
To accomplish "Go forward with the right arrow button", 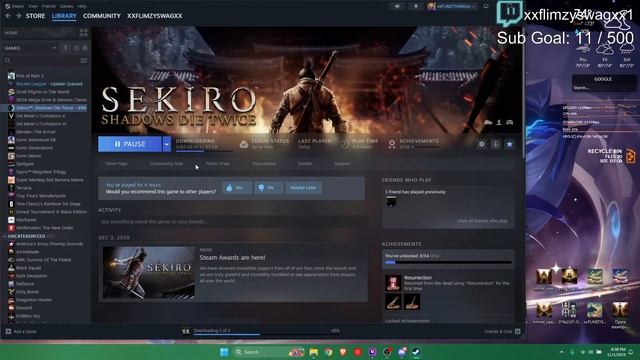I will (18, 16).
